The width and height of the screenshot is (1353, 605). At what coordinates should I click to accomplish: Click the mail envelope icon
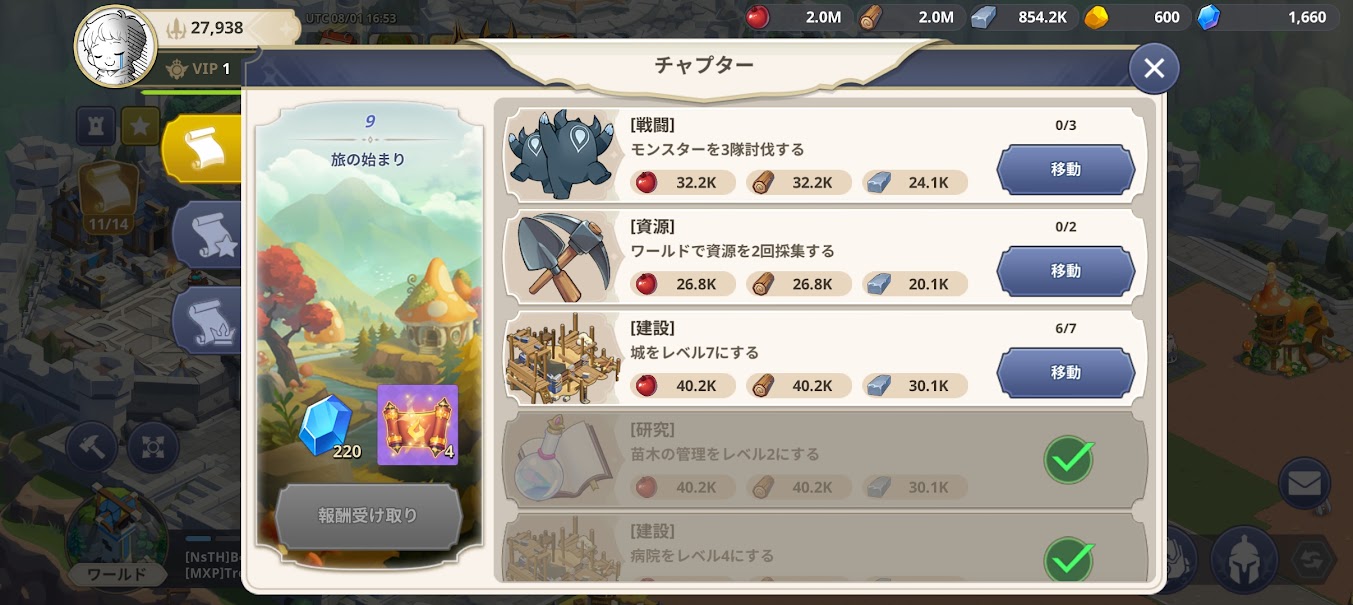point(1304,484)
